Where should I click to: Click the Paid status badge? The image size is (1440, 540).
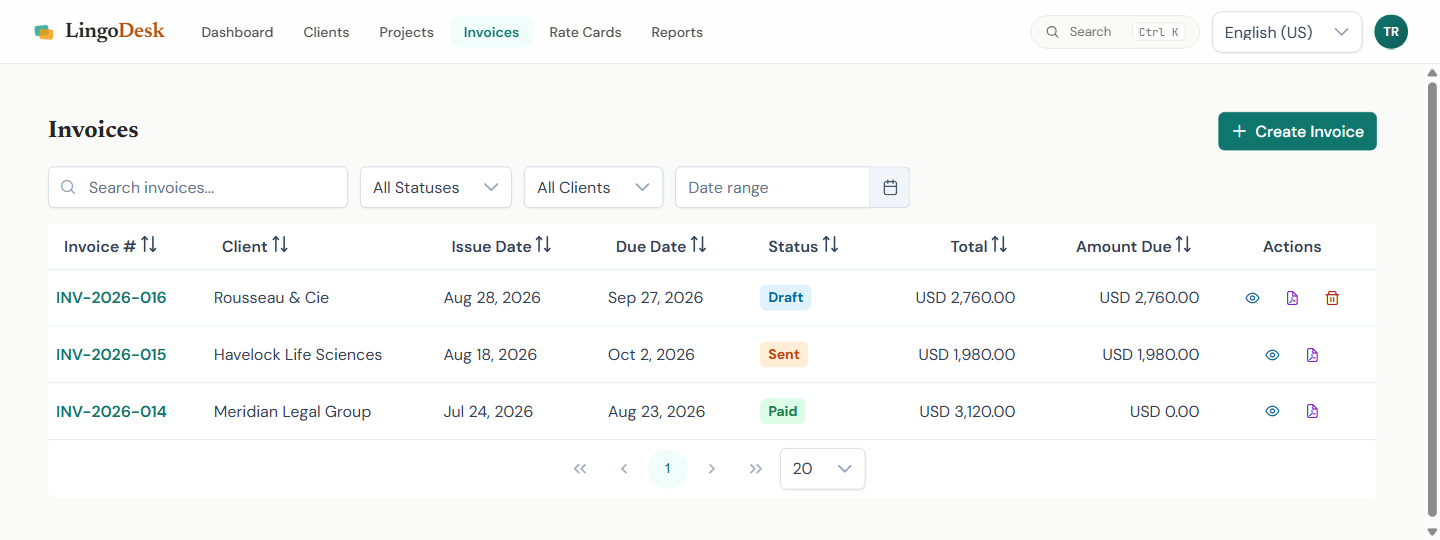click(x=783, y=411)
